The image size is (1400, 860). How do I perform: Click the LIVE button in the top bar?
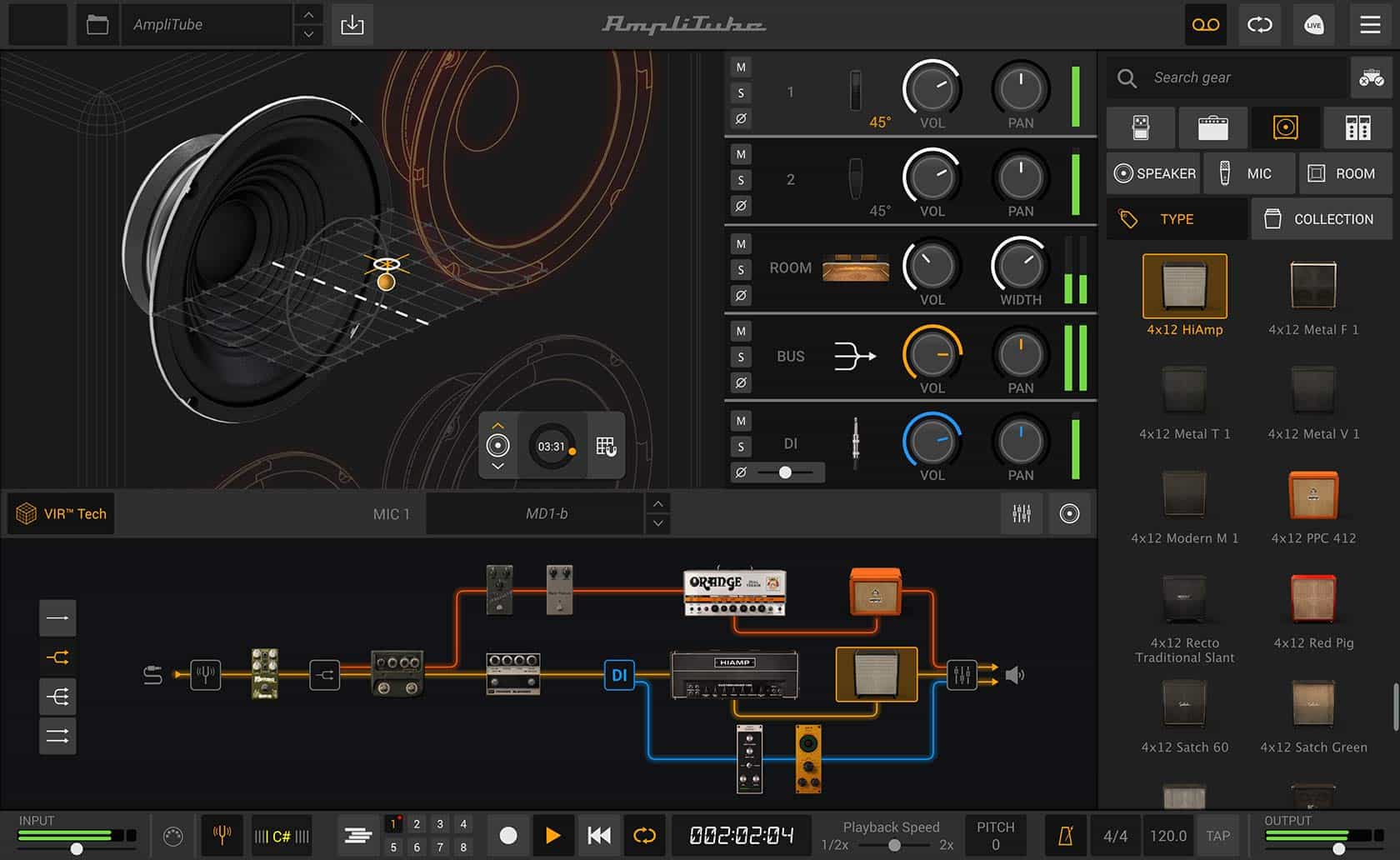1314,24
